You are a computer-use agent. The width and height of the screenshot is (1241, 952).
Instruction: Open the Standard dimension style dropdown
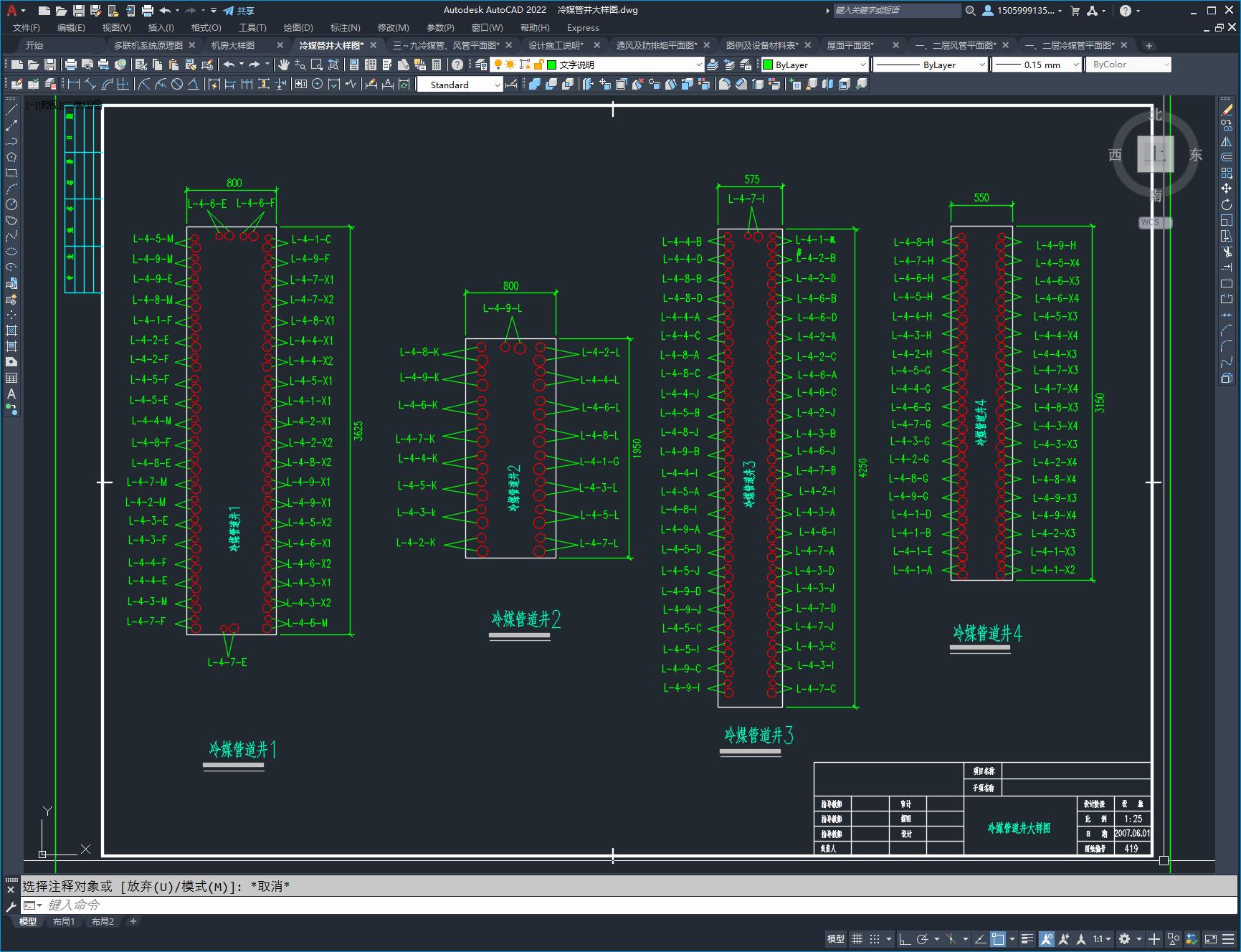tap(460, 85)
